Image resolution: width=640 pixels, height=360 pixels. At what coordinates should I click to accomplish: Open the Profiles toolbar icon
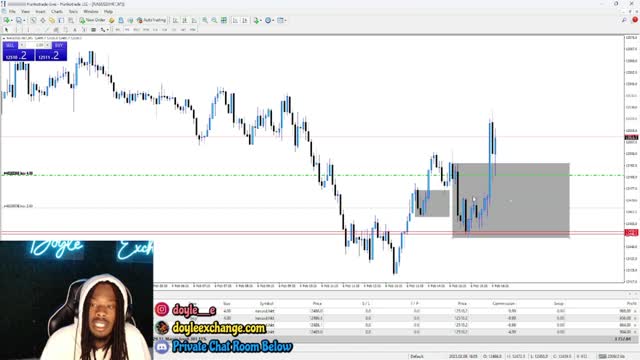[x=18, y=20]
